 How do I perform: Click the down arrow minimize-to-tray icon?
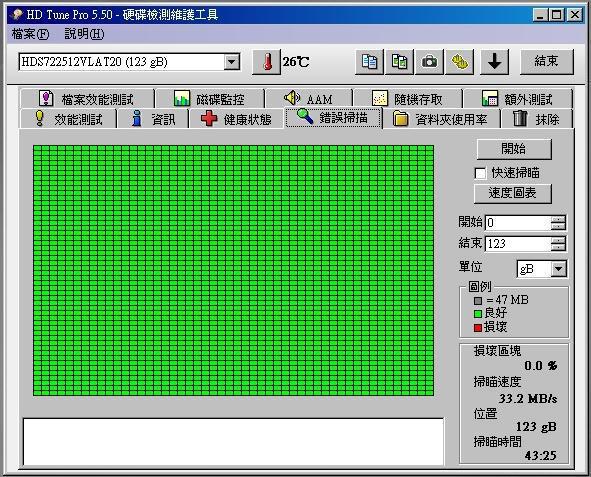point(494,61)
